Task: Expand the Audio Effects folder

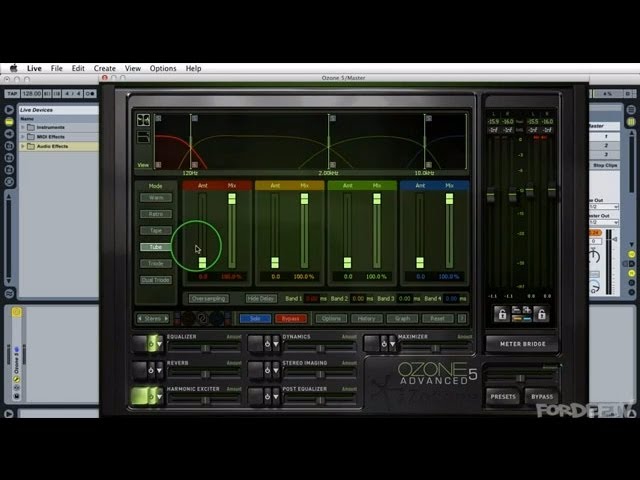Action: (x=23, y=146)
